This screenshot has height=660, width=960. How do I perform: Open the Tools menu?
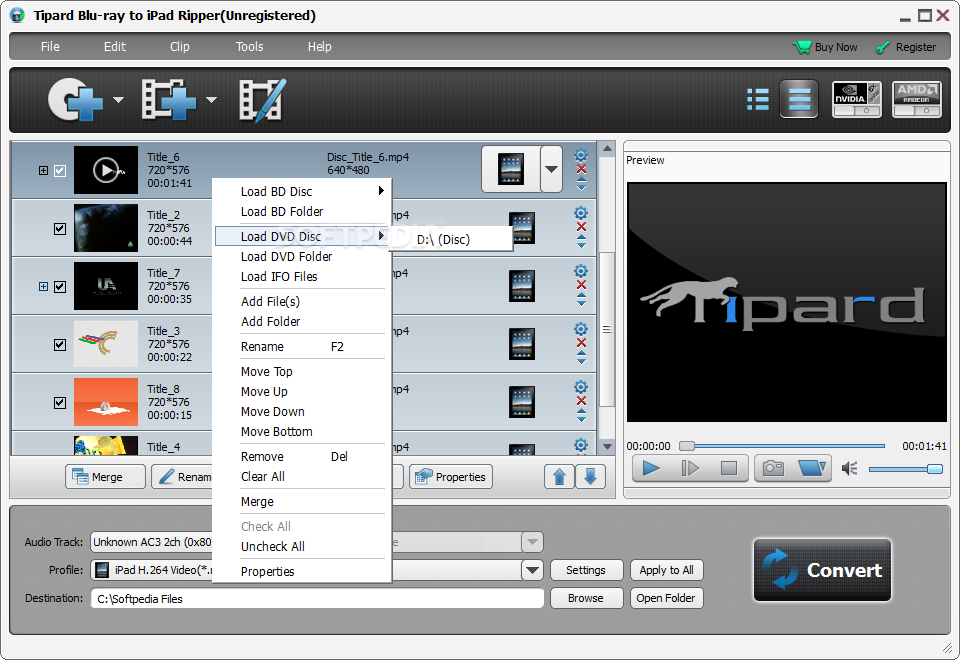pyautogui.click(x=249, y=47)
